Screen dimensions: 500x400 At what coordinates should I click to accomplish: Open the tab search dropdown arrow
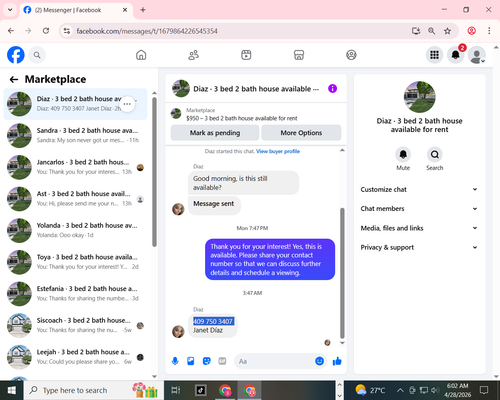click(10, 10)
